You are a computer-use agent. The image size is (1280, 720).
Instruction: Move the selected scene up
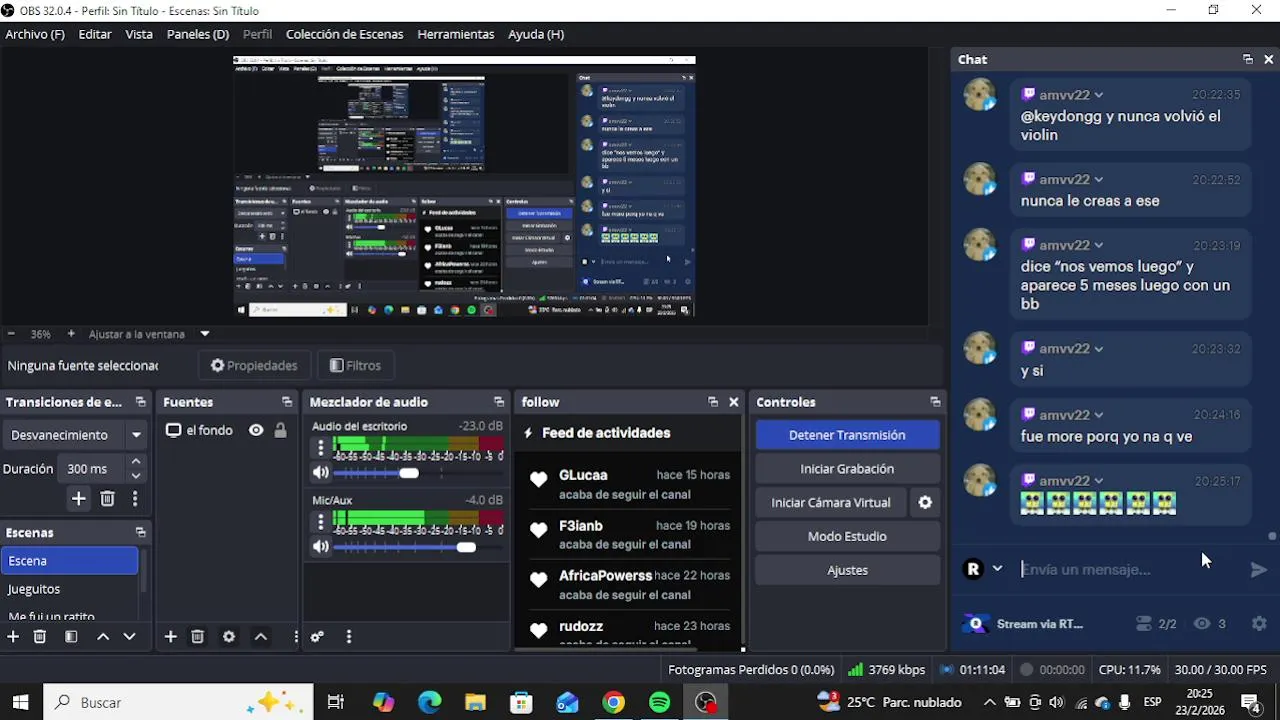pos(102,636)
